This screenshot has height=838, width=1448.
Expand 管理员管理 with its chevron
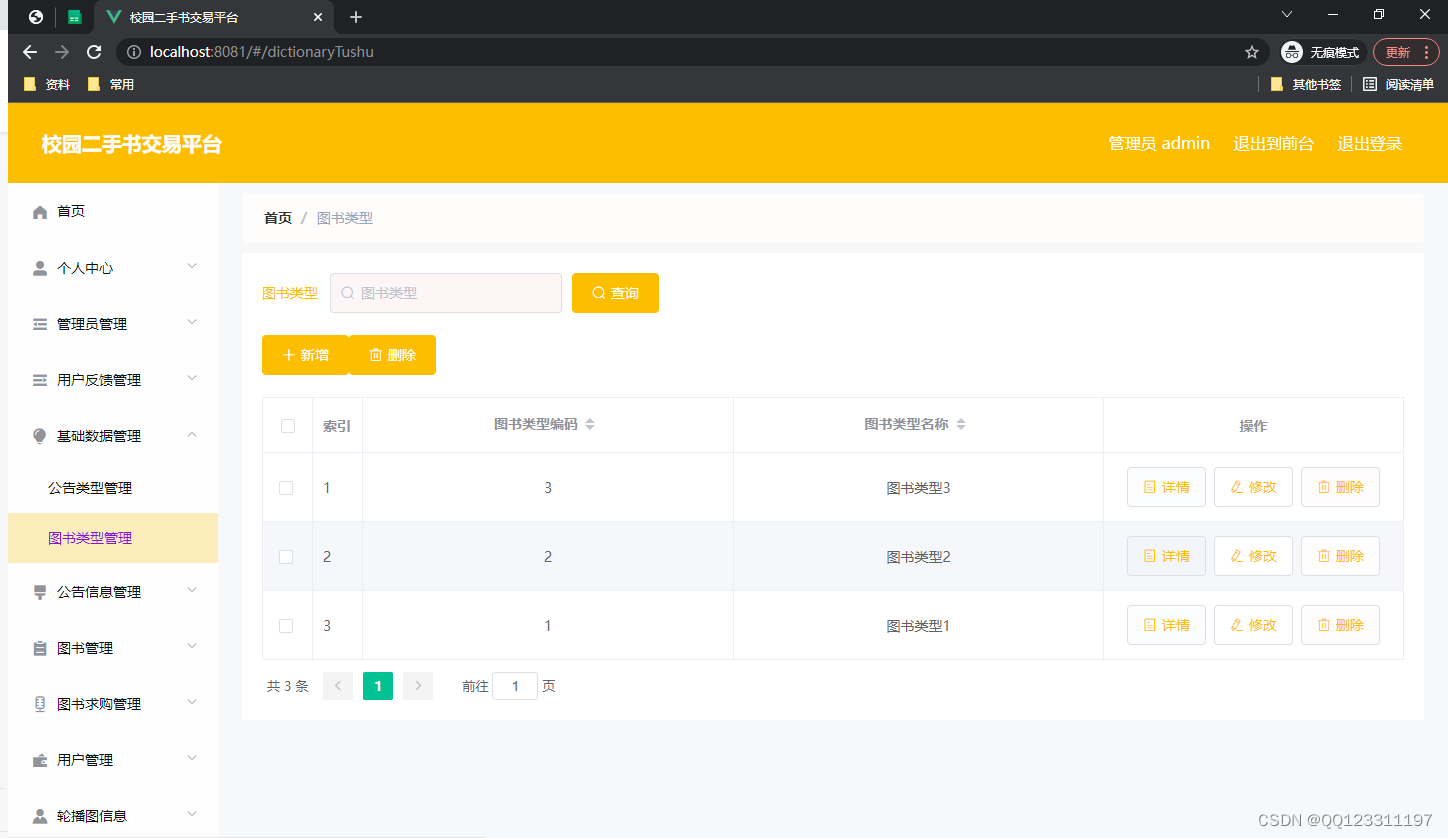click(x=192, y=322)
